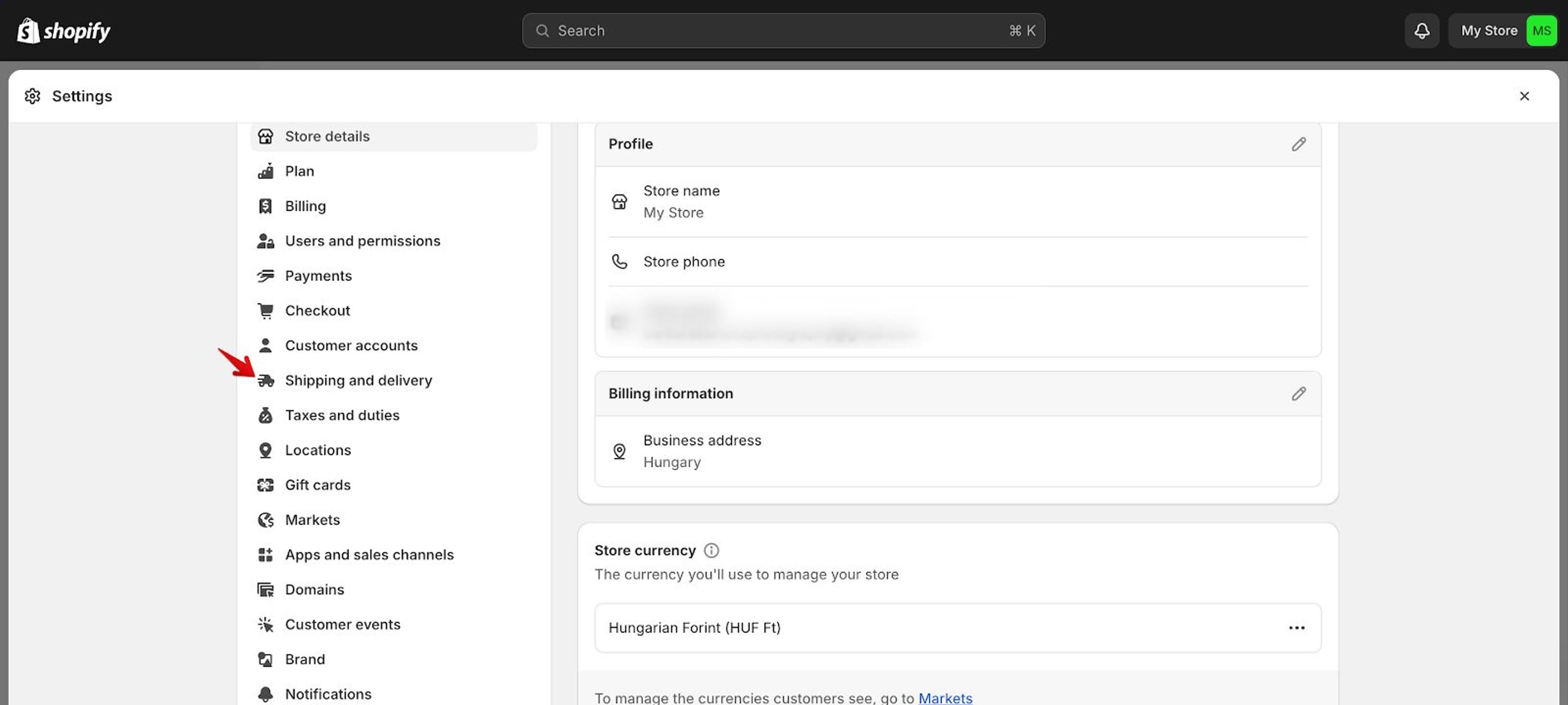Go to Domains settings

click(x=394, y=590)
